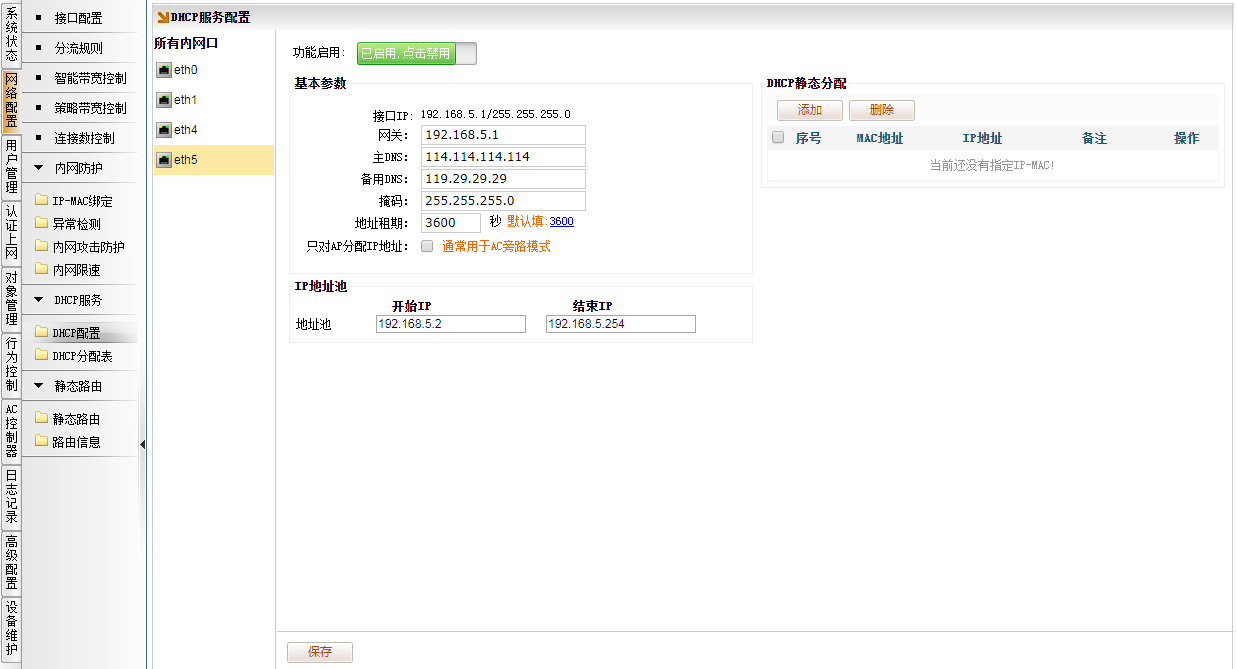Screen dimensions: 1237x669
Task: Click the folder icon beside DHCP分配表
Action: 41,355
